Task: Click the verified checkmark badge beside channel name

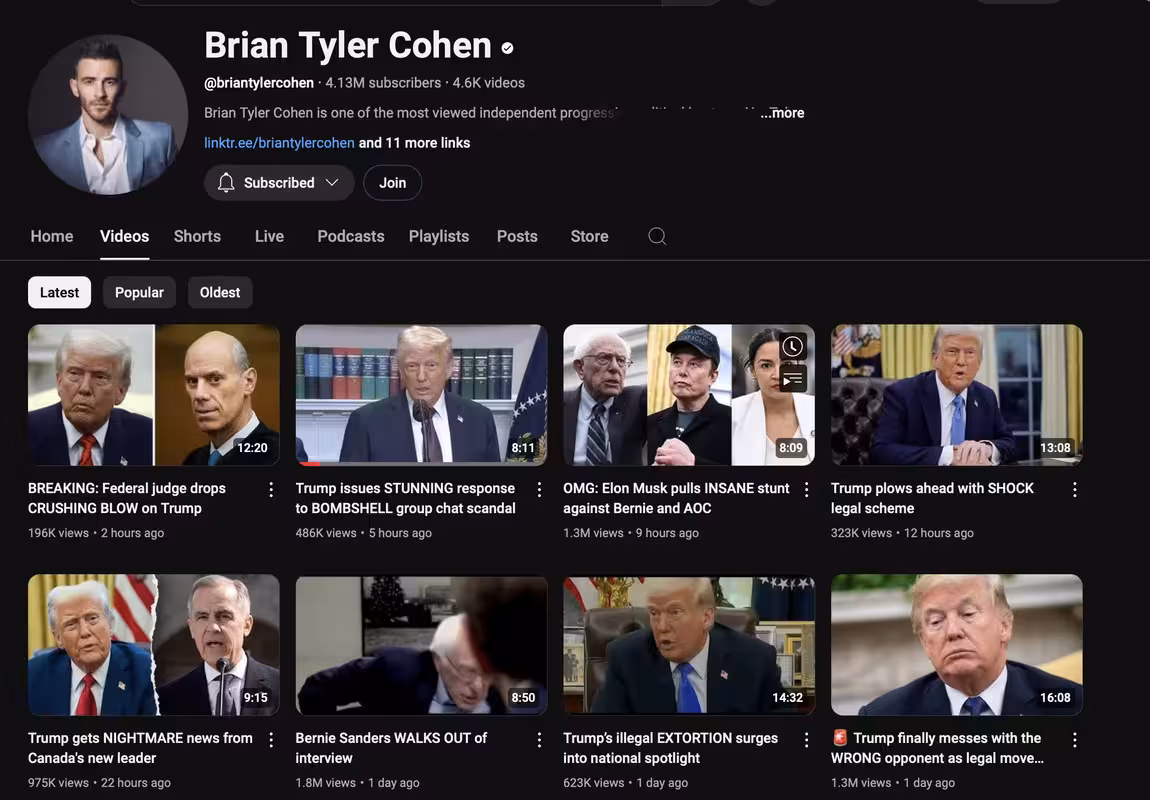Action: click(x=508, y=48)
